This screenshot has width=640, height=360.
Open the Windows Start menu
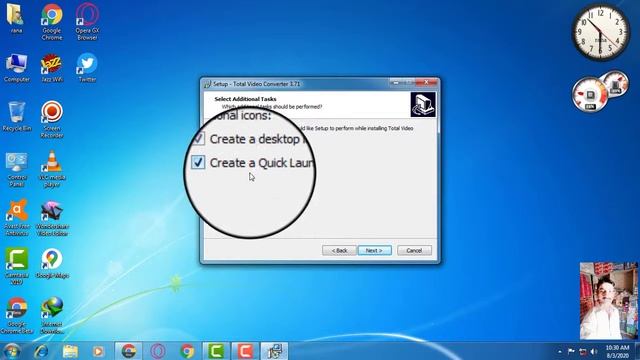pyautogui.click(x=11, y=351)
